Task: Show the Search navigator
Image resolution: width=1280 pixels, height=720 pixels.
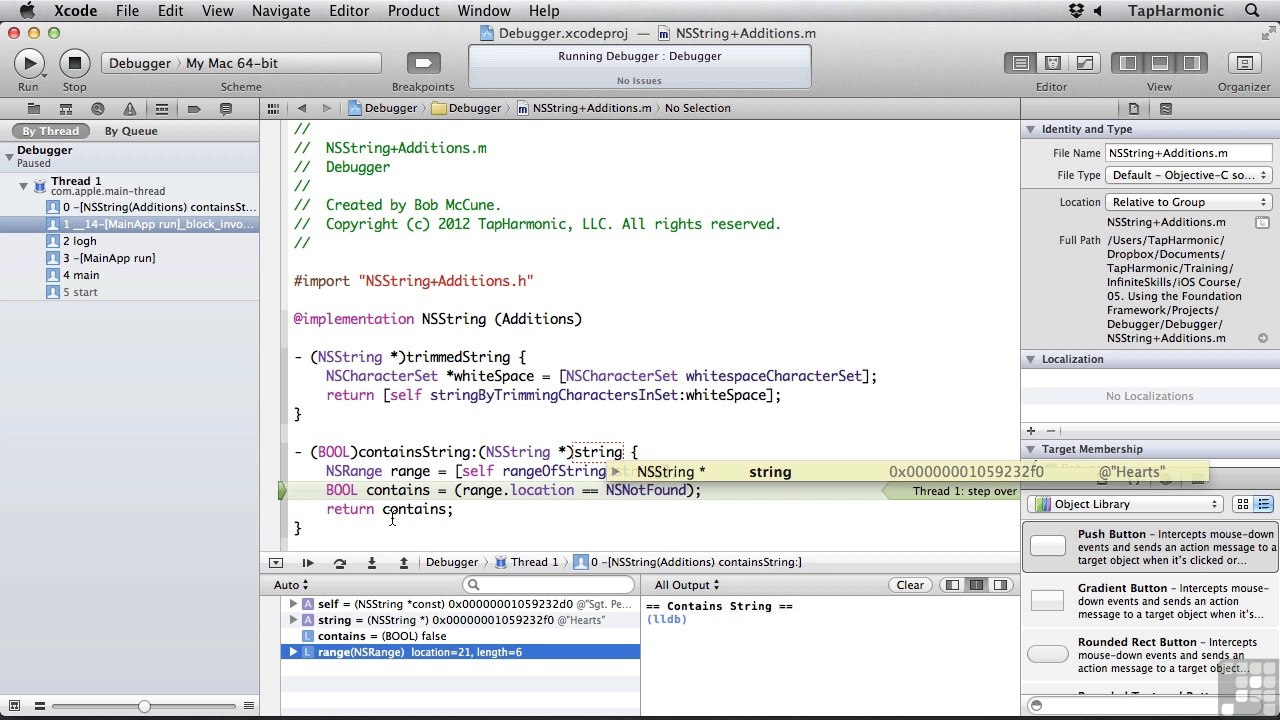Action: pos(97,108)
